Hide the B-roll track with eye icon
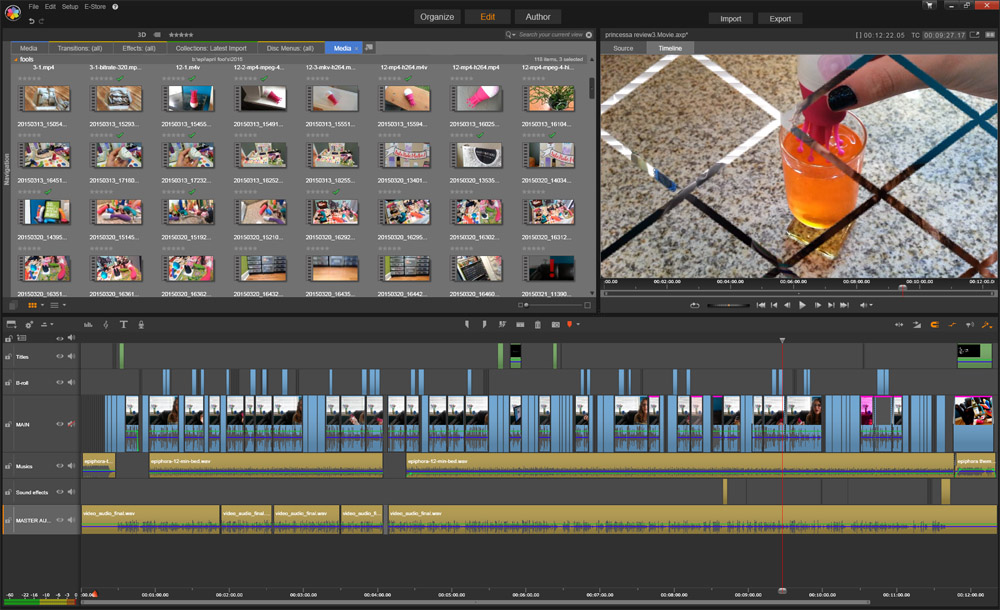This screenshot has height=610, width=1000. point(59,383)
